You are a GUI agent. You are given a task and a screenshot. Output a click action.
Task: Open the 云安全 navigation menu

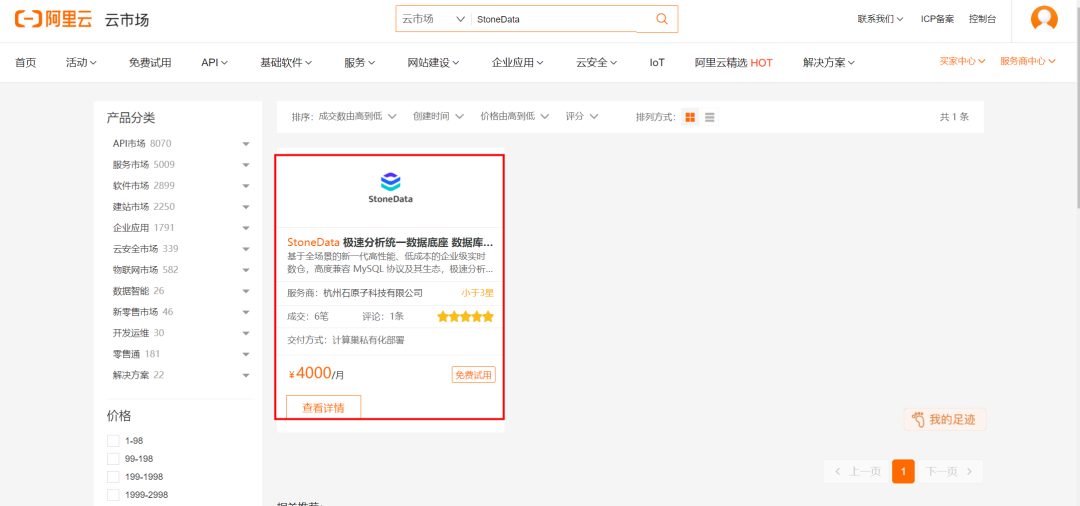tap(596, 63)
